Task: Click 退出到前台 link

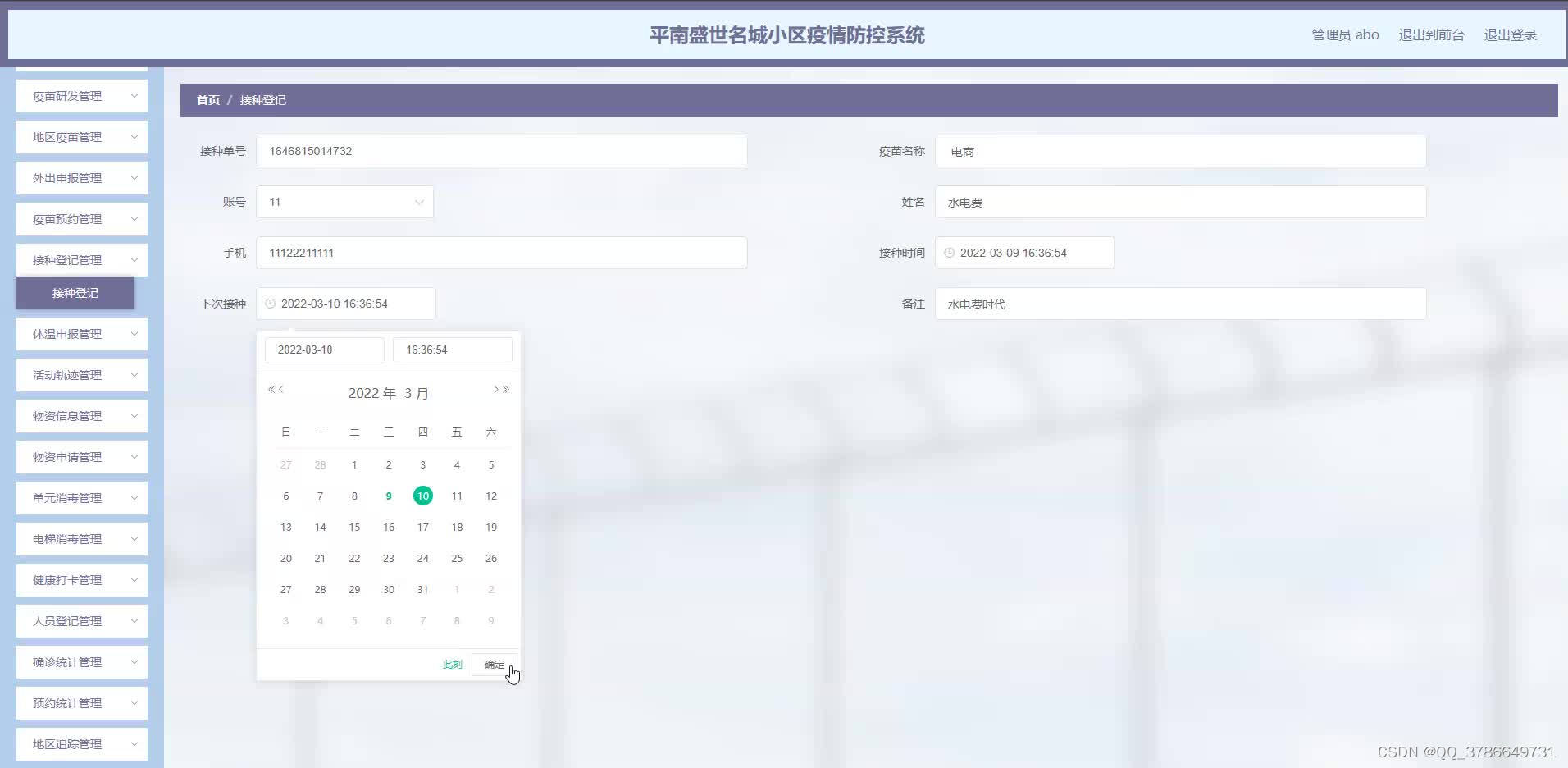Action: pos(1431,34)
